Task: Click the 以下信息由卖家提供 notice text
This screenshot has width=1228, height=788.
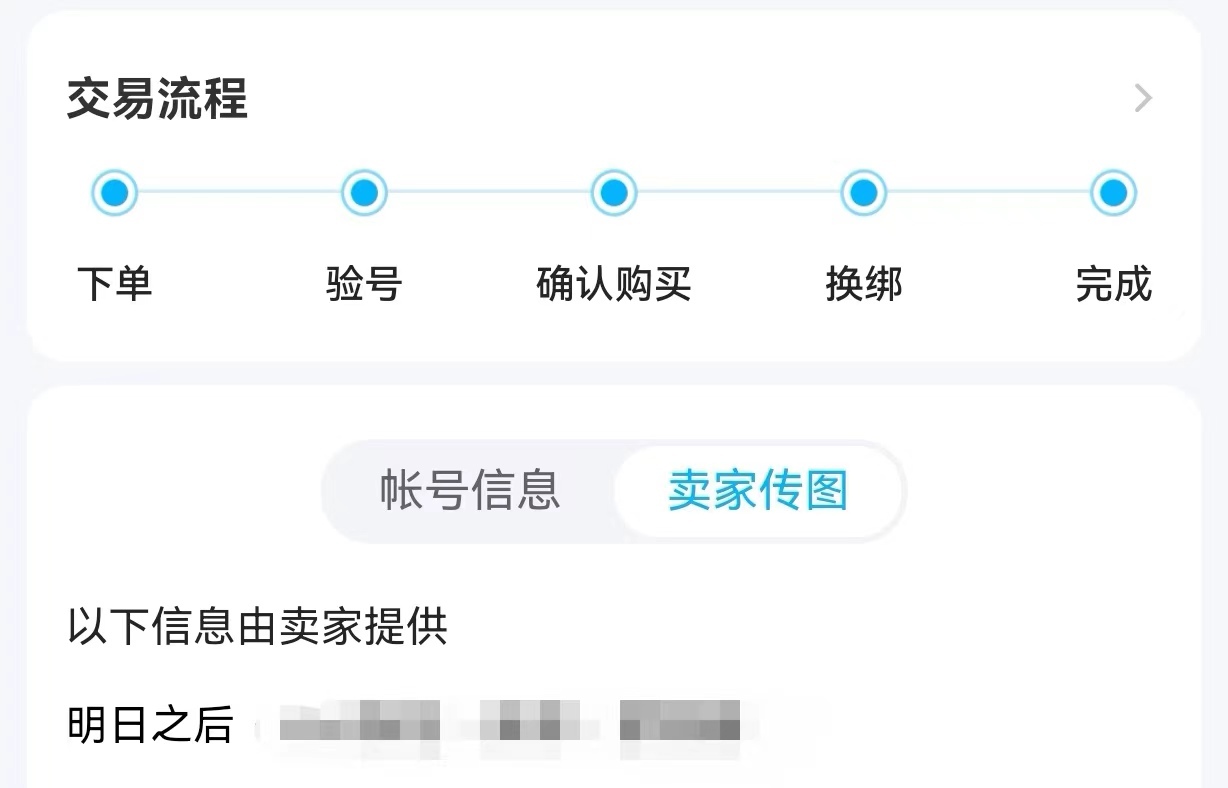Action: coord(257,627)
